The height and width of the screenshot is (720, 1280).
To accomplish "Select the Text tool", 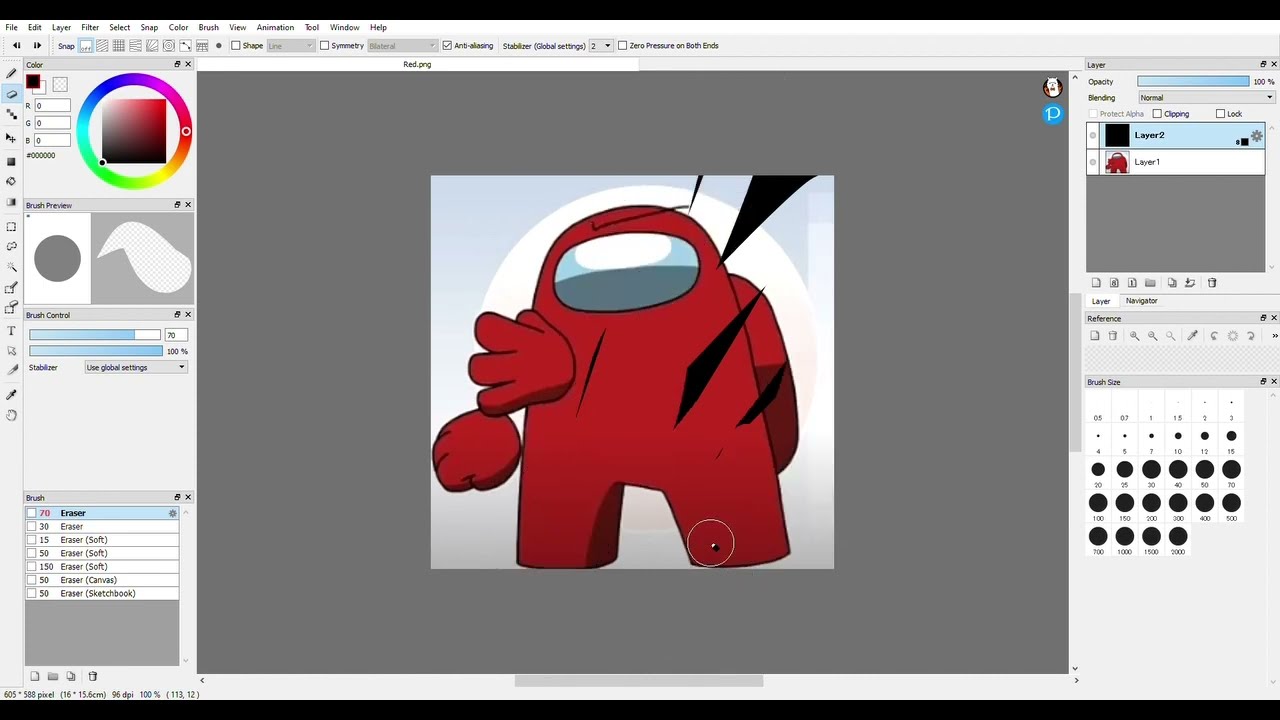I will 11,330.
